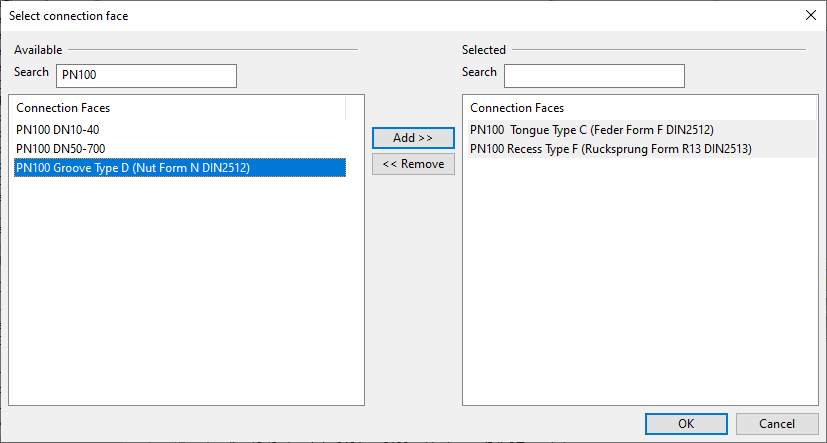Click the Selected group label

(x=484, y=49)
